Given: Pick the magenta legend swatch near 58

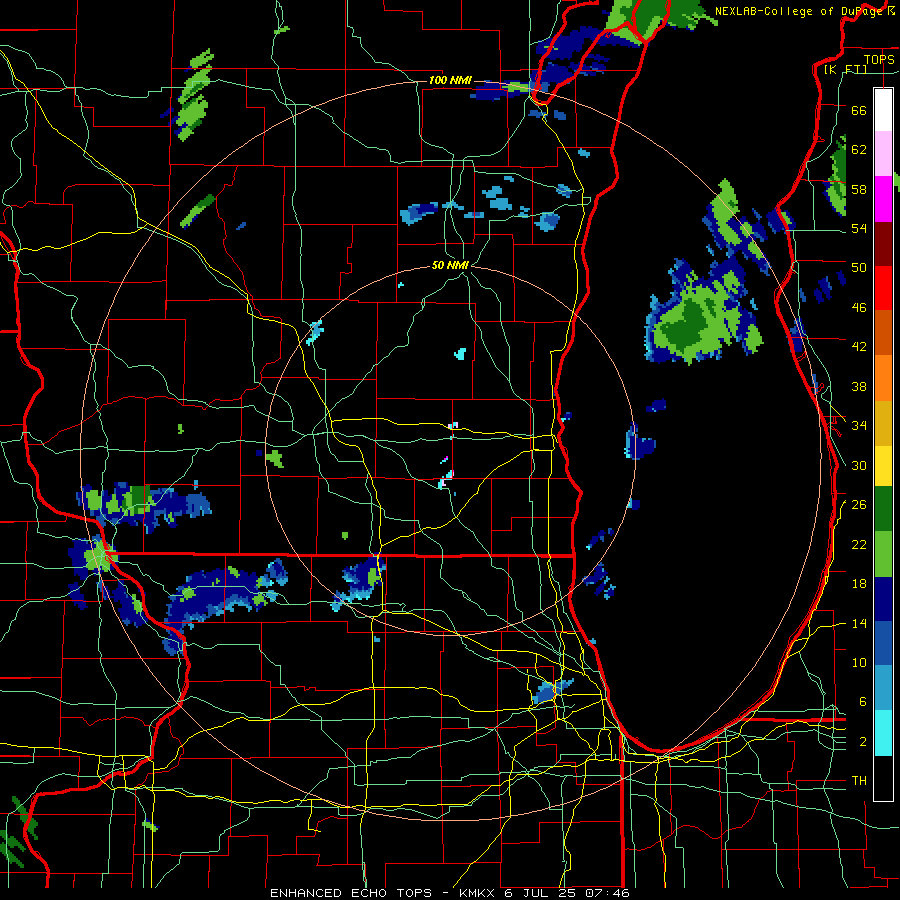Looking at the screenshot, I should pos(883,199).
